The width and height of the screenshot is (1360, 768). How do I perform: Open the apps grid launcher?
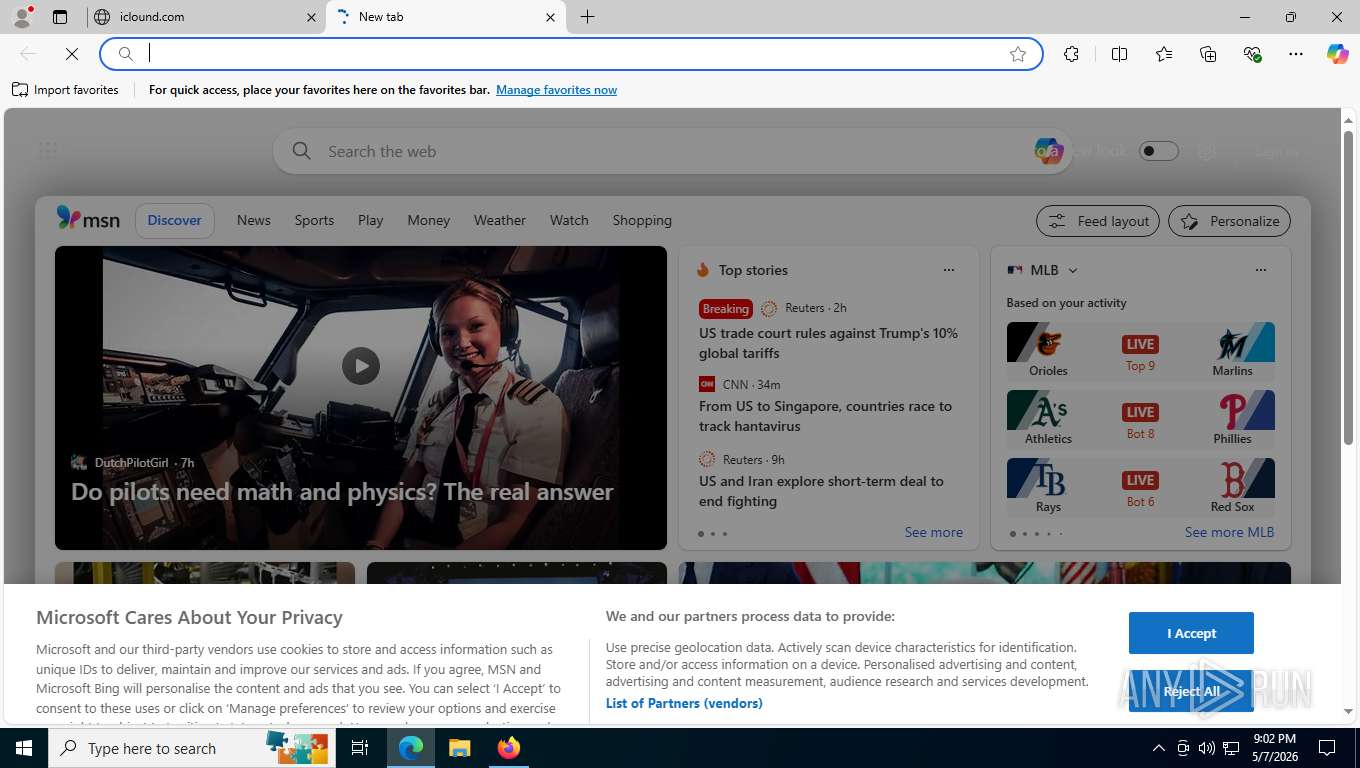(48, 151)
